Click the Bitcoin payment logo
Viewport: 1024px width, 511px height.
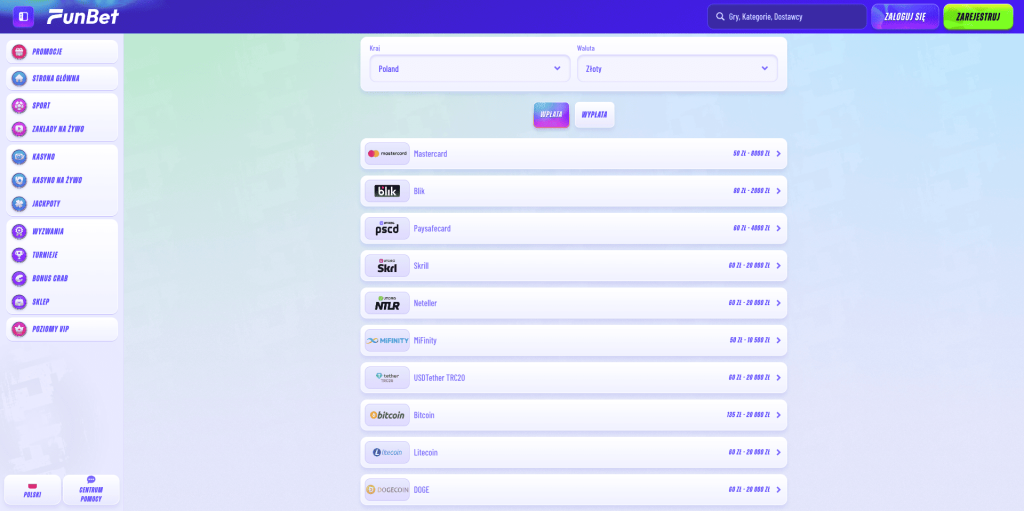point(387,415)
